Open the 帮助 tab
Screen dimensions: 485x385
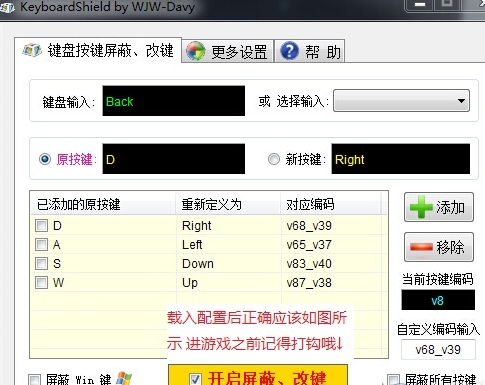tap(310, 51)
